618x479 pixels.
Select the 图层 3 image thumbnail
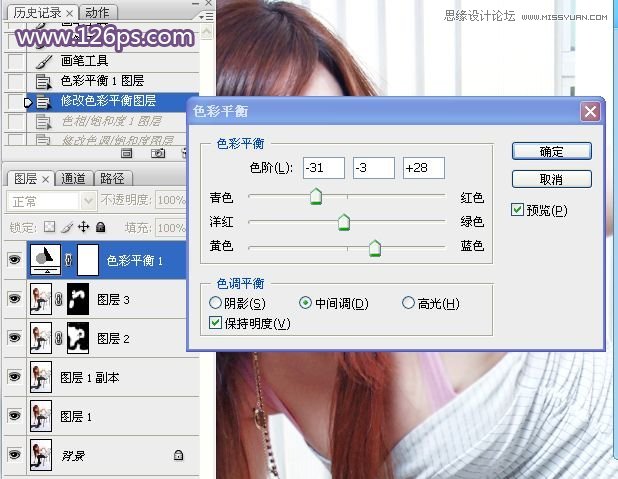pos(41,299)
